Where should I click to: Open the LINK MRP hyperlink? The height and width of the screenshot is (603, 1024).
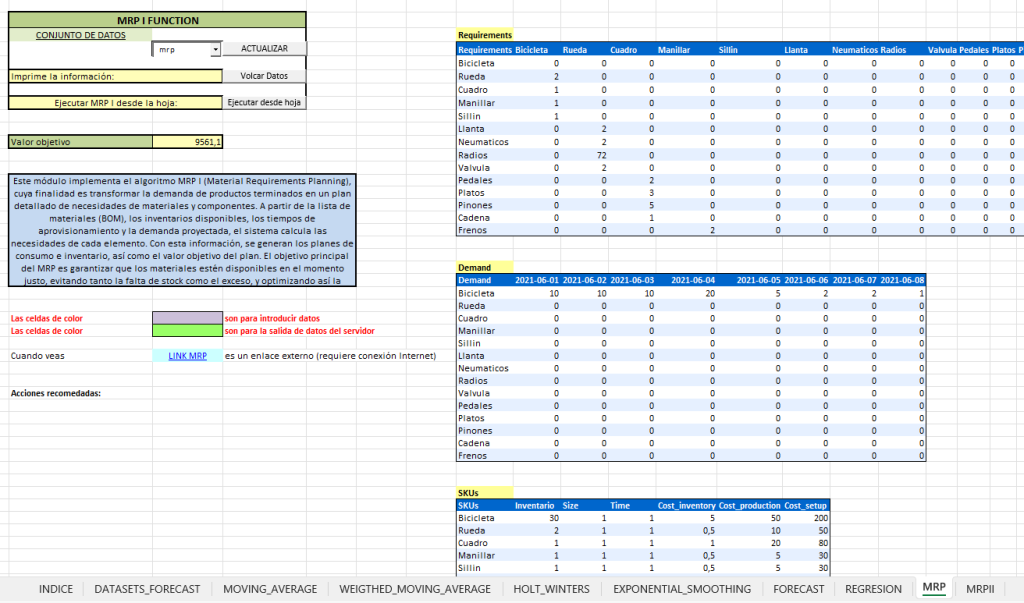point(187,355)
